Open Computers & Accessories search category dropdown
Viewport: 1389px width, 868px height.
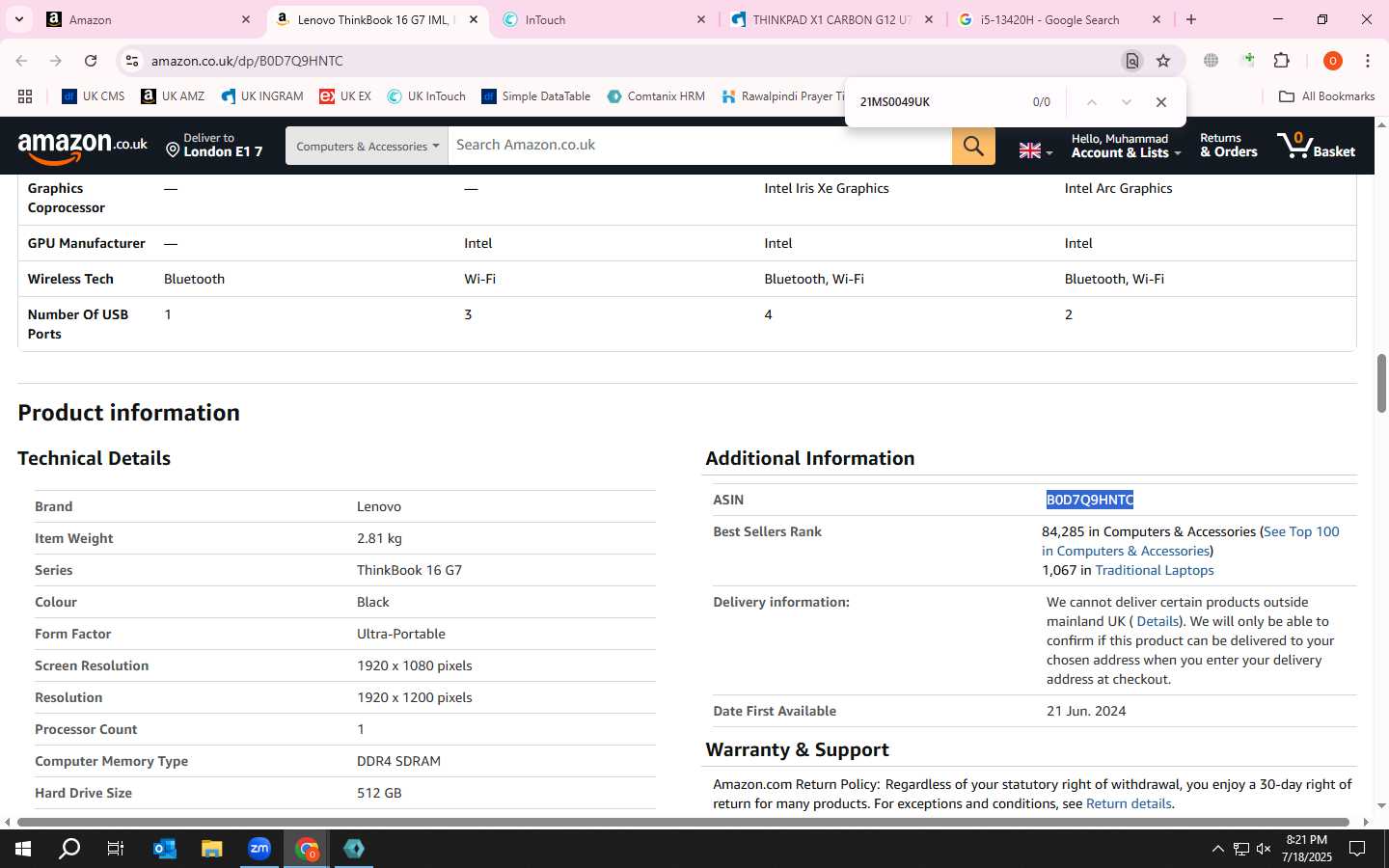[367, 146]
